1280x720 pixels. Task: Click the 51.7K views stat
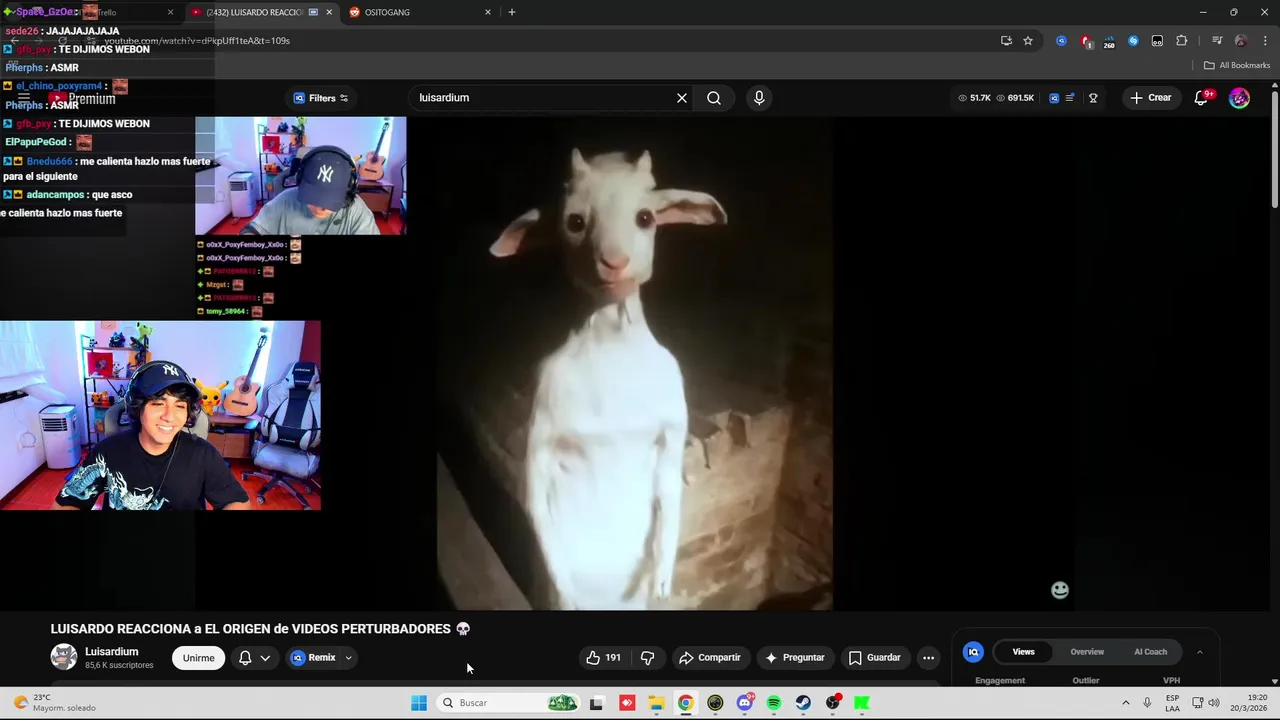point(975,98)
